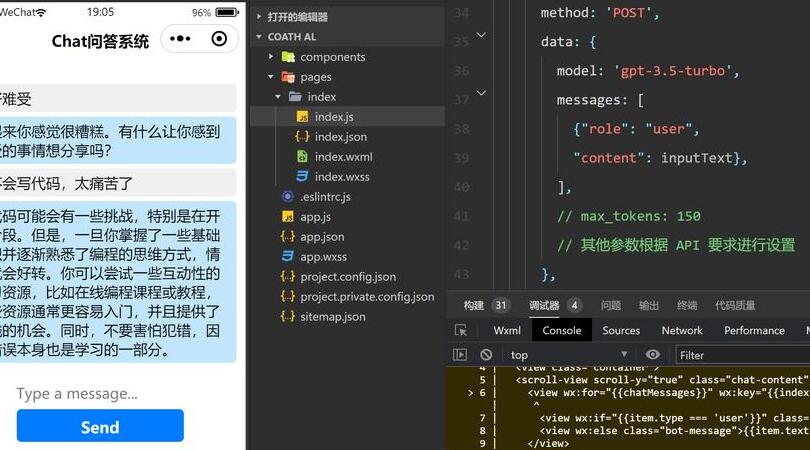Tap the 不会写代码，太痛苦了 user message

118,183
